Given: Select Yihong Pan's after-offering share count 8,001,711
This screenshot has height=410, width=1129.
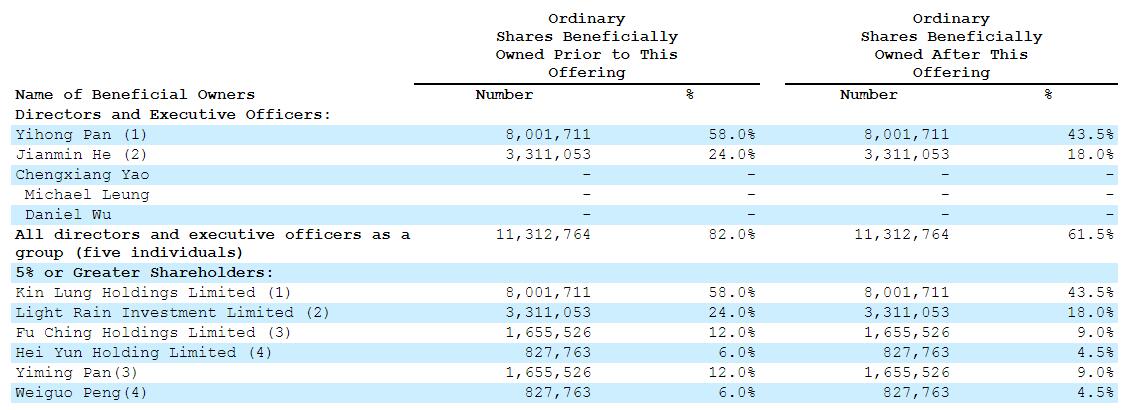Looking at the screenshot, I should coord(906,135).
